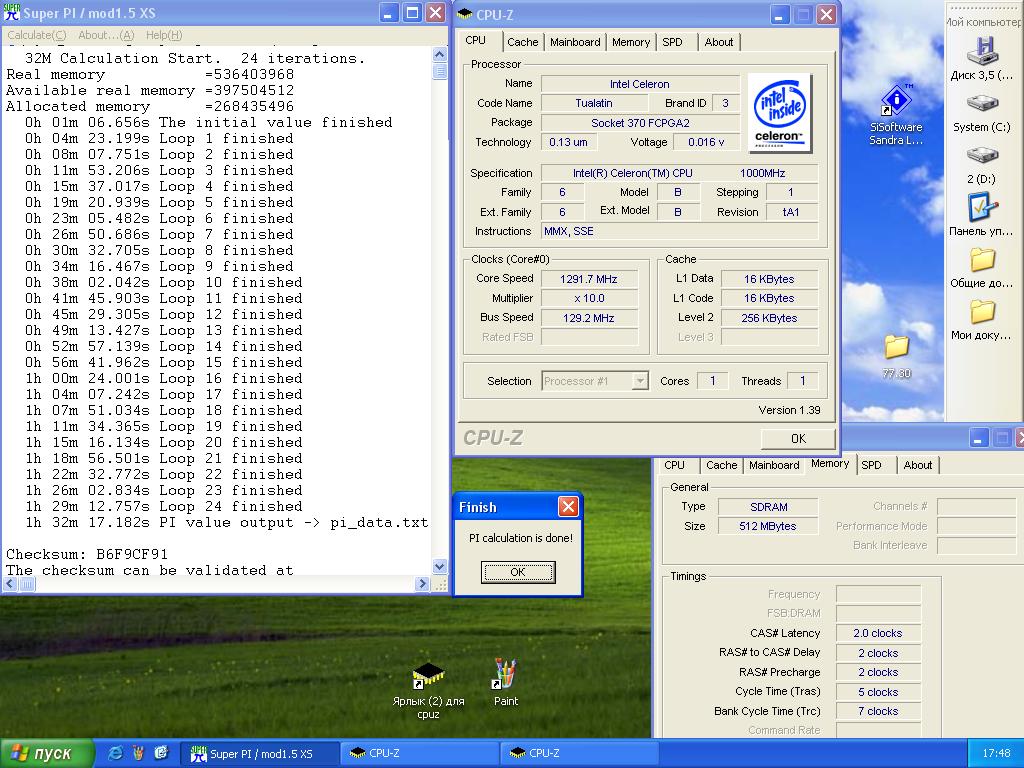Click the pi_data.txt output line
1024x768 pixels.
coord(227,522)
